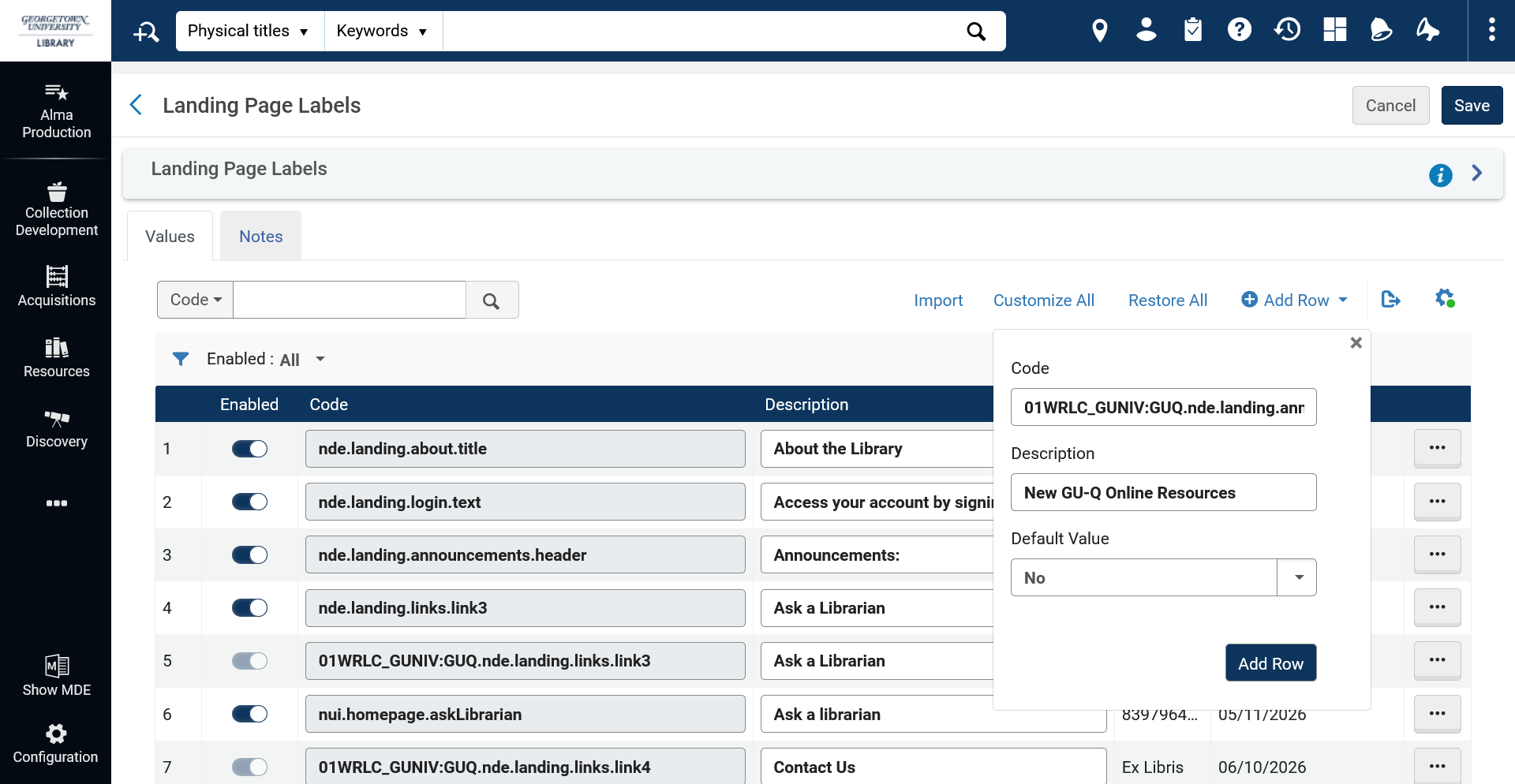Open the tasks clipboard icon
The image size is (1515, 784).
(x=1193, y=31)
